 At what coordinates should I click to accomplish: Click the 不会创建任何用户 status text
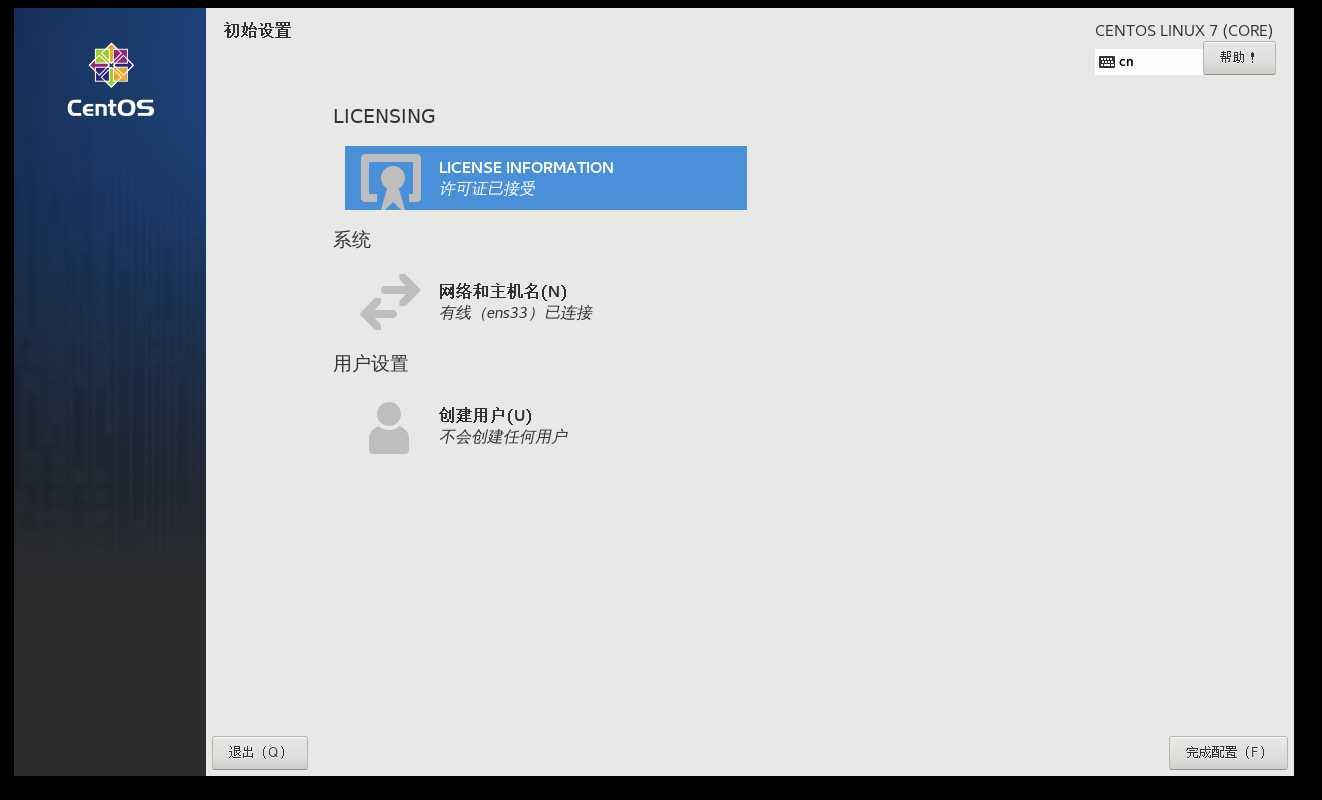[503, 437]
